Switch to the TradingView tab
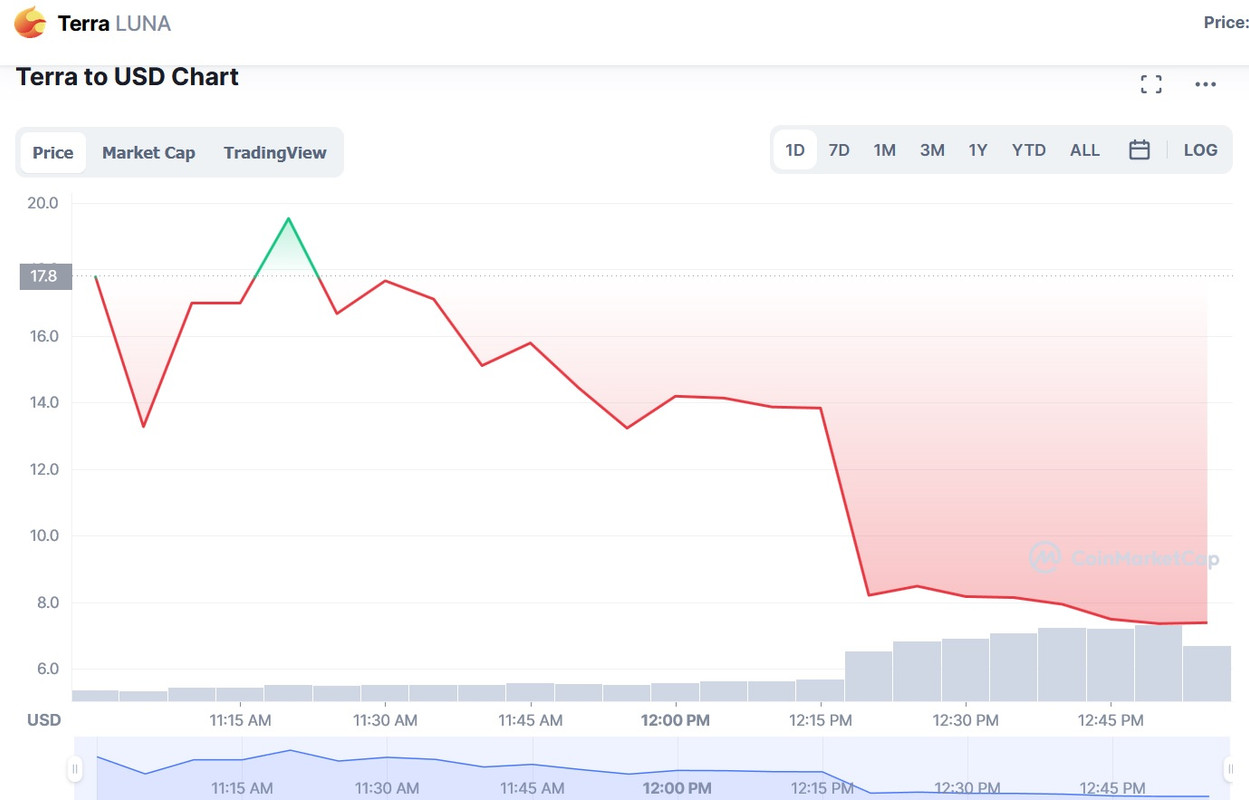The height and width of the screenshot is (800, 1249). [275, 152]
